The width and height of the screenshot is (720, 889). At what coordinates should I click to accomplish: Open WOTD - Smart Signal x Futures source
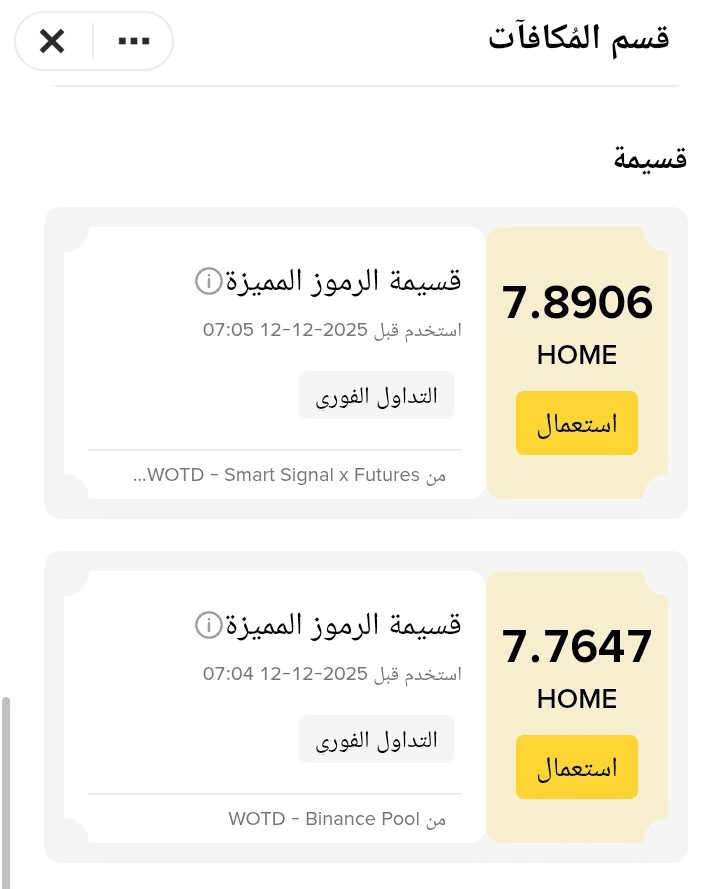(x=289, y=475)
